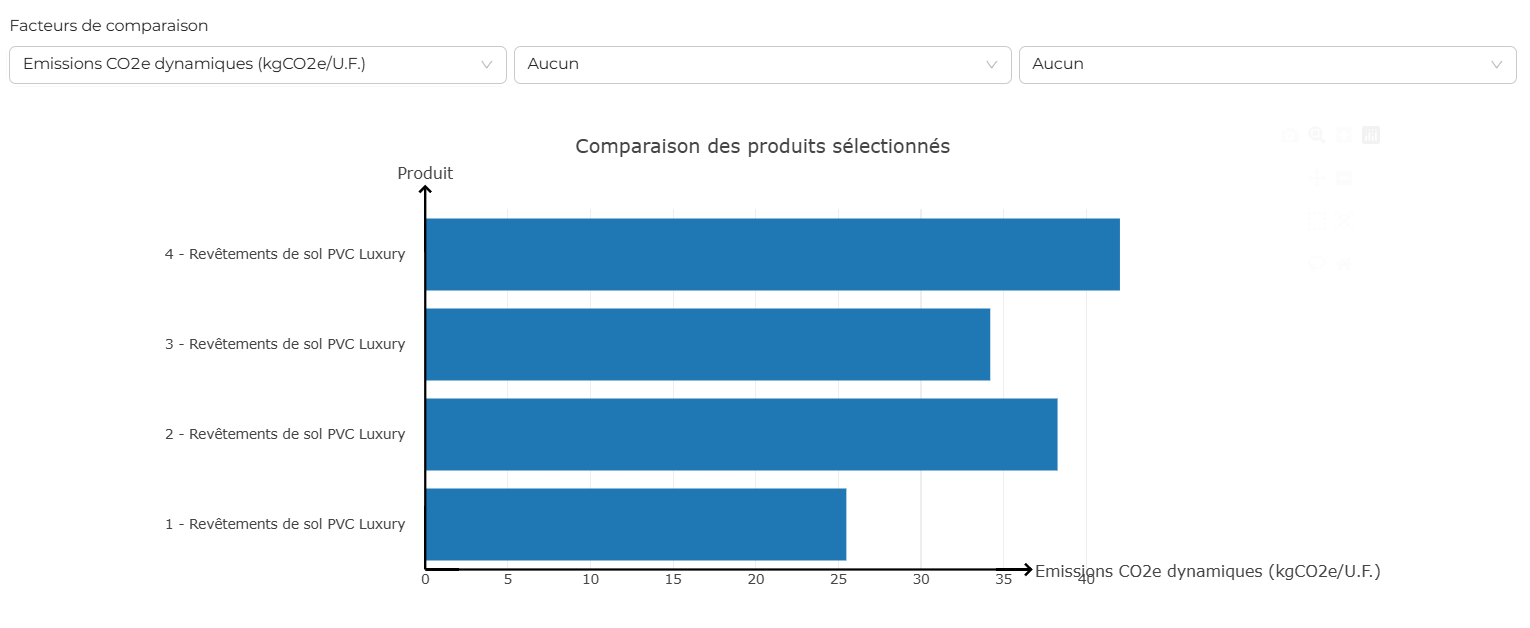Click the bar for product 4 Revêtements
The height and width of the screenshot is (628, 1530).
click(x=772, y=254)
